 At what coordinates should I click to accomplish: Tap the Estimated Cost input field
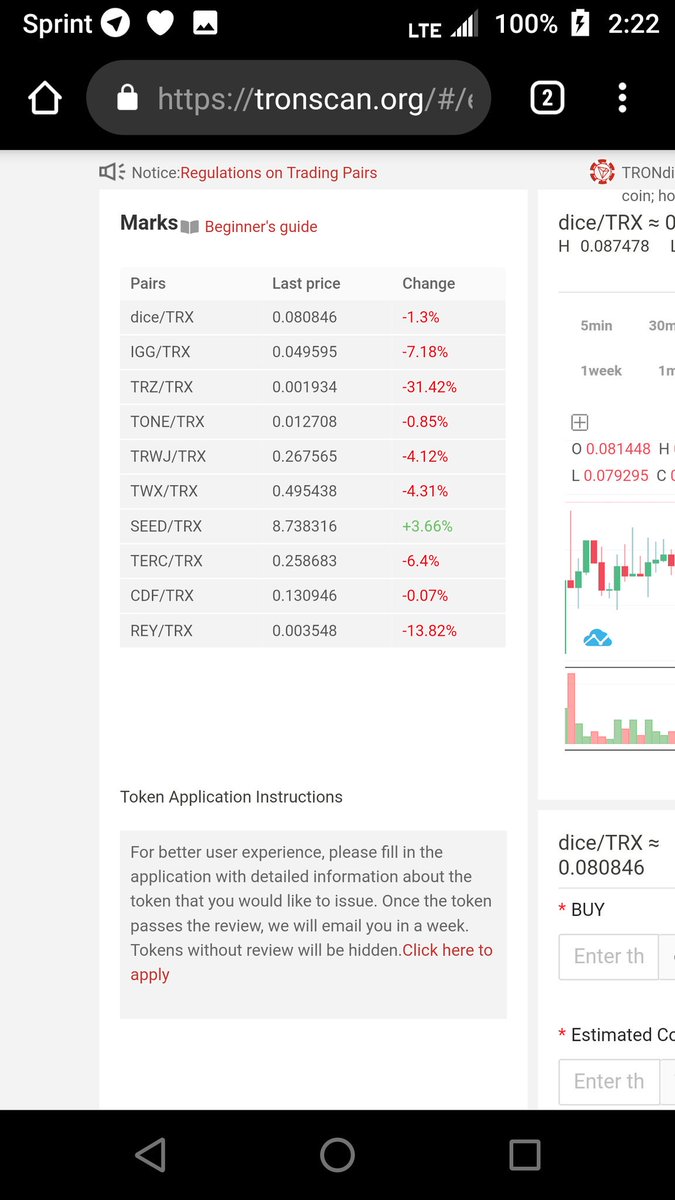[x=608, y=1082]
